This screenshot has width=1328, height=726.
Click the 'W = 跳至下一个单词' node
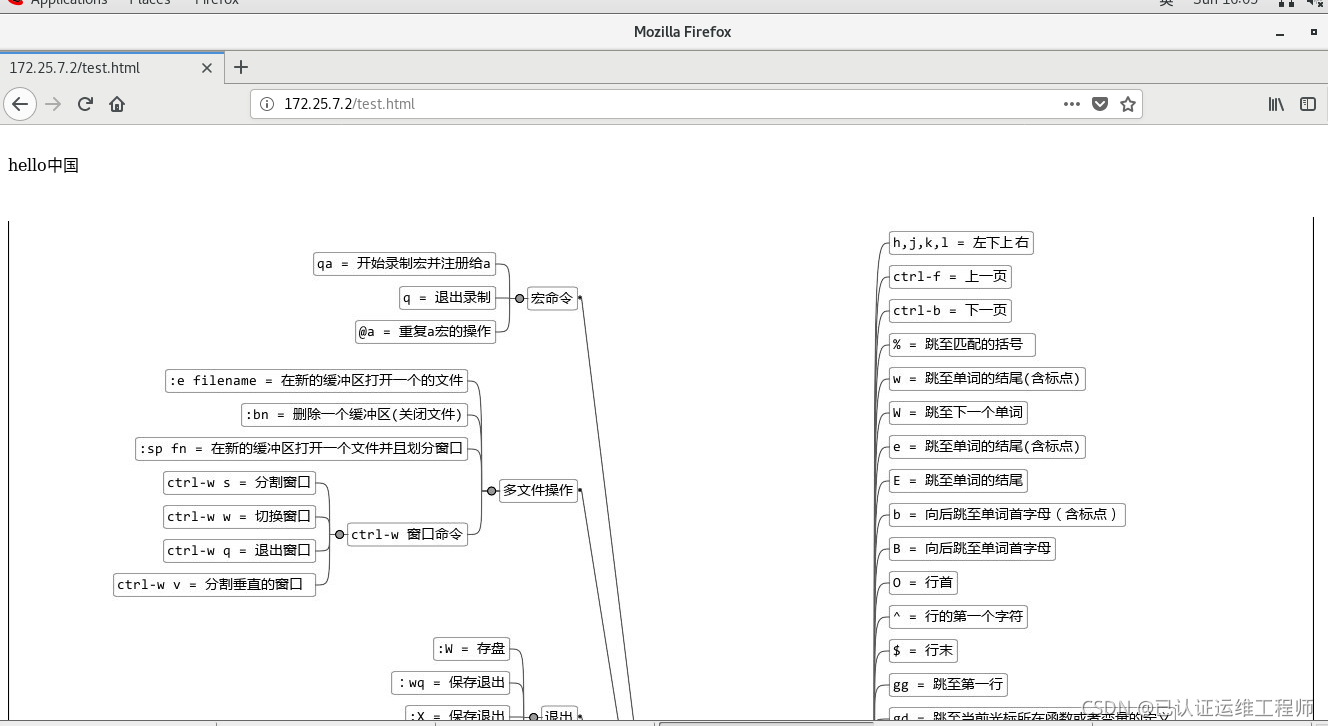click(x=958, y=413)
